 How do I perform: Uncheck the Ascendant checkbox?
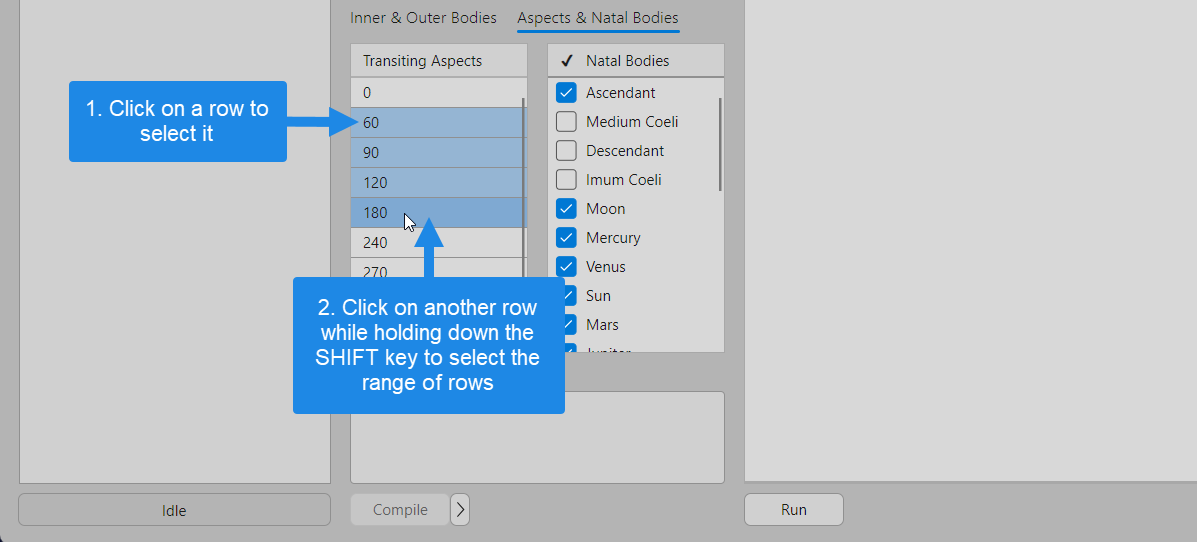(x=566, y=93)
